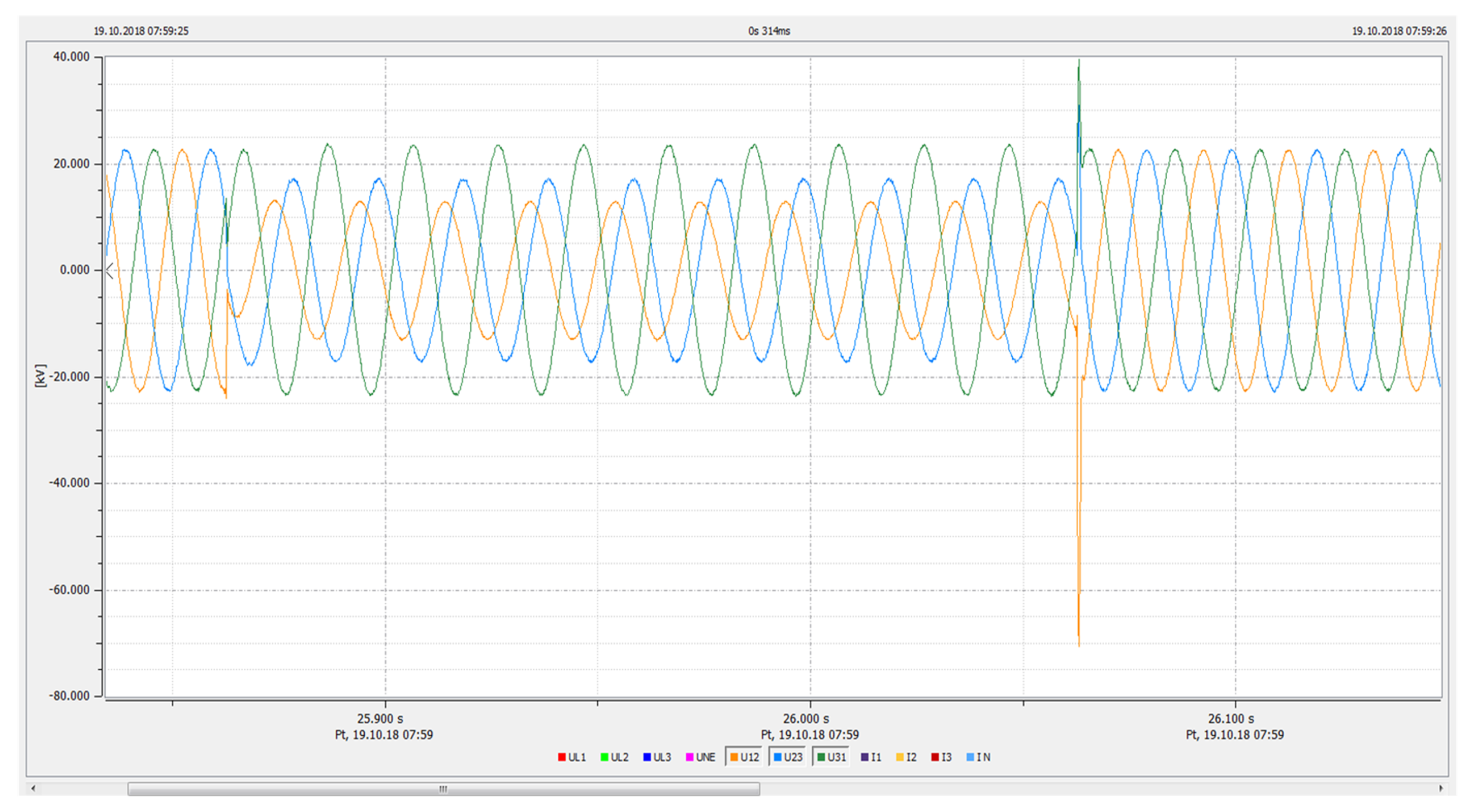Show the I1 current channel
Image resolution: width=1470 pixels, height=812 pixels.
[871, 757]
